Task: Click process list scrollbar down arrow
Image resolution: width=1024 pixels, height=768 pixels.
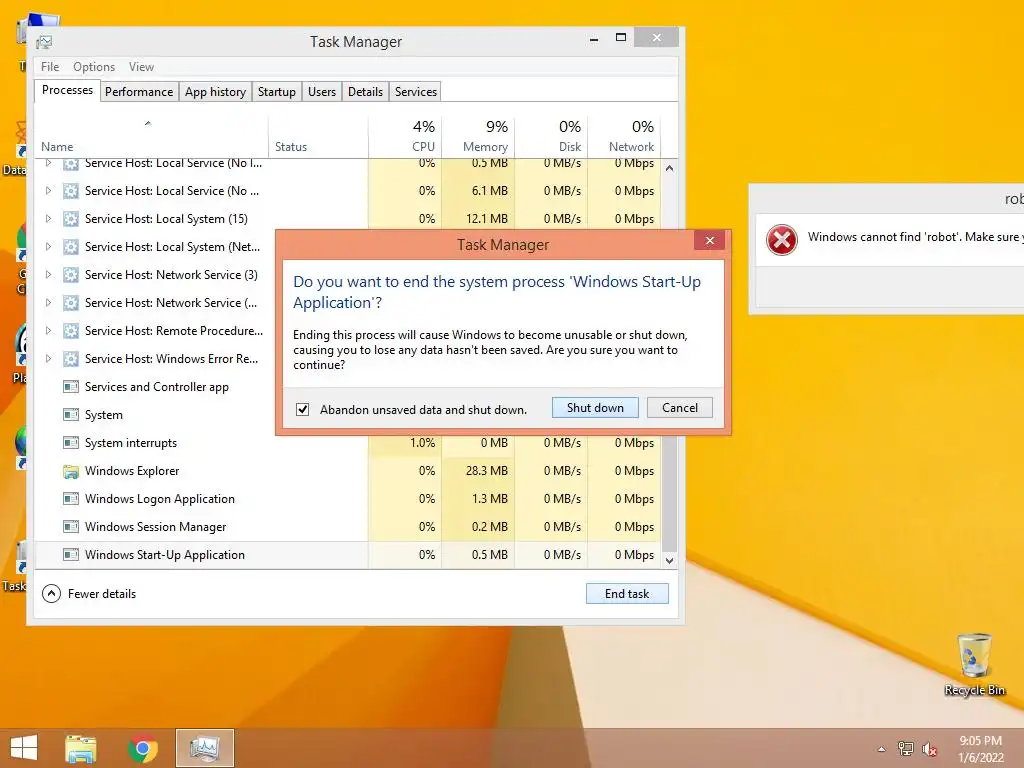Action: (x=669, y=560)
